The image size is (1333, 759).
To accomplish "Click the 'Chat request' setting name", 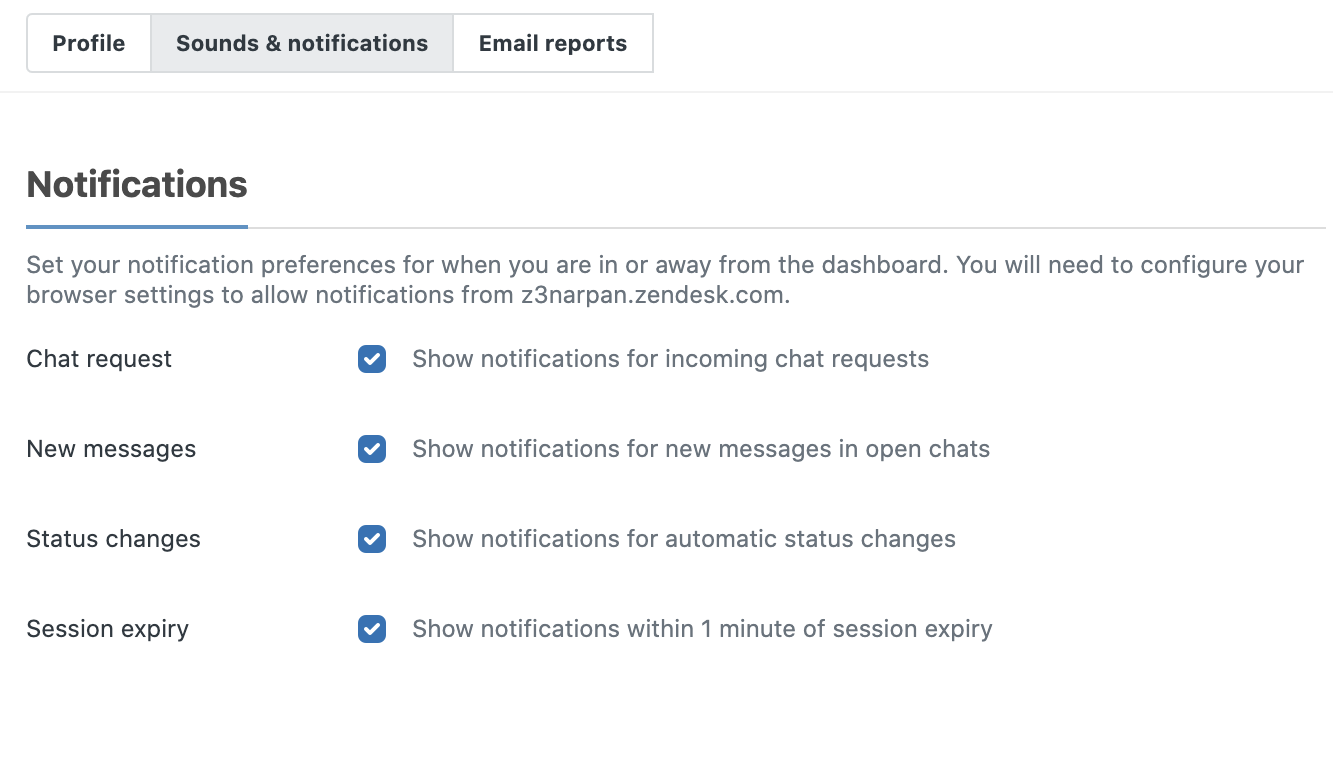I will 99,359.
